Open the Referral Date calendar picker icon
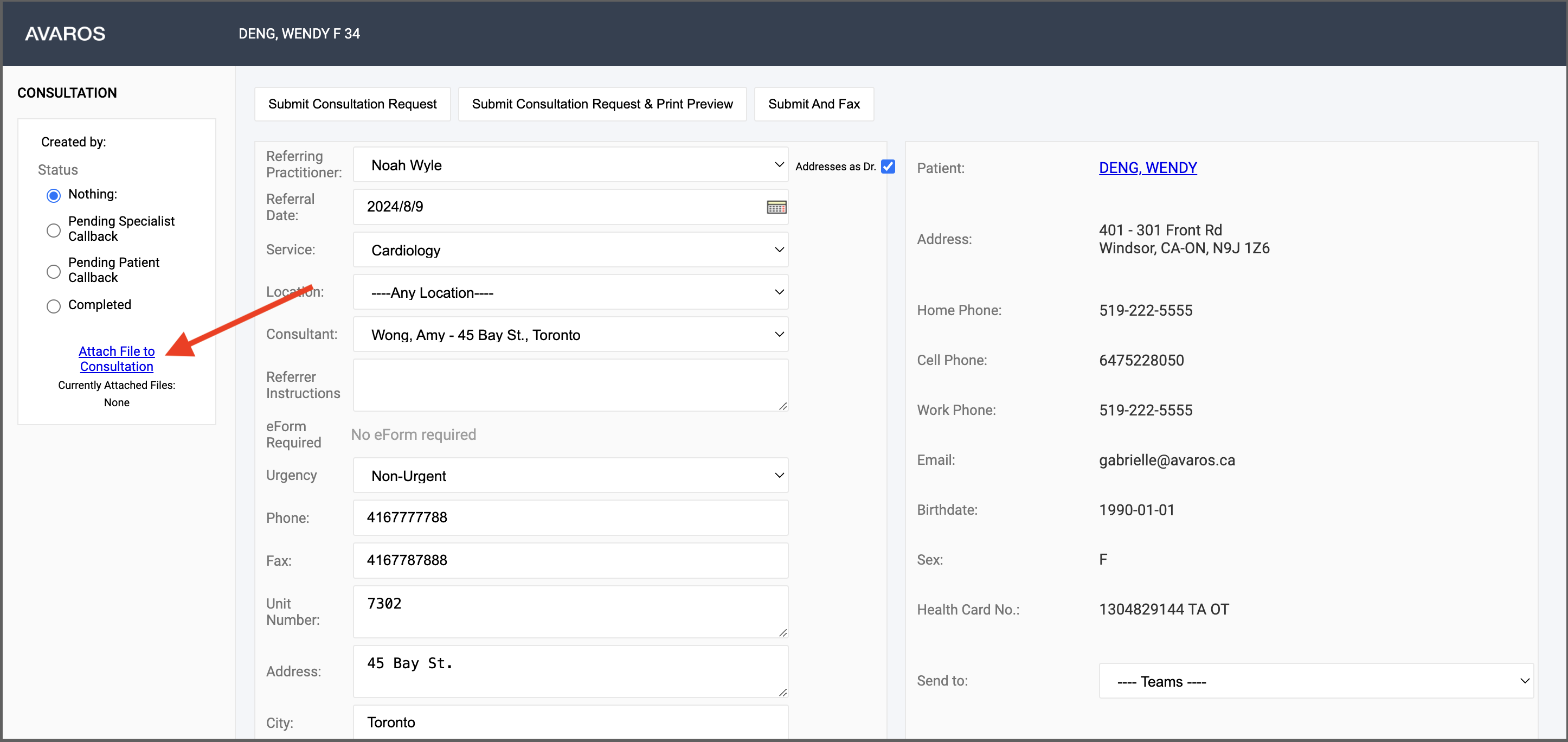Viewport: 1568px width, 742px height. tap(776, 208)
